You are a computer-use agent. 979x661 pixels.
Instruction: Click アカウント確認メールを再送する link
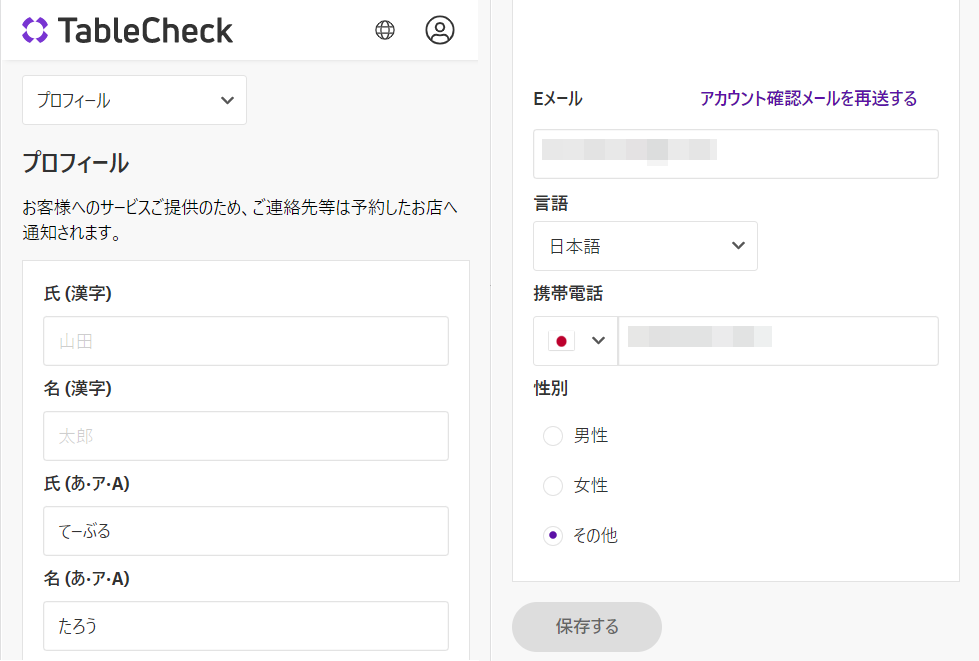(x=808, y=98)
